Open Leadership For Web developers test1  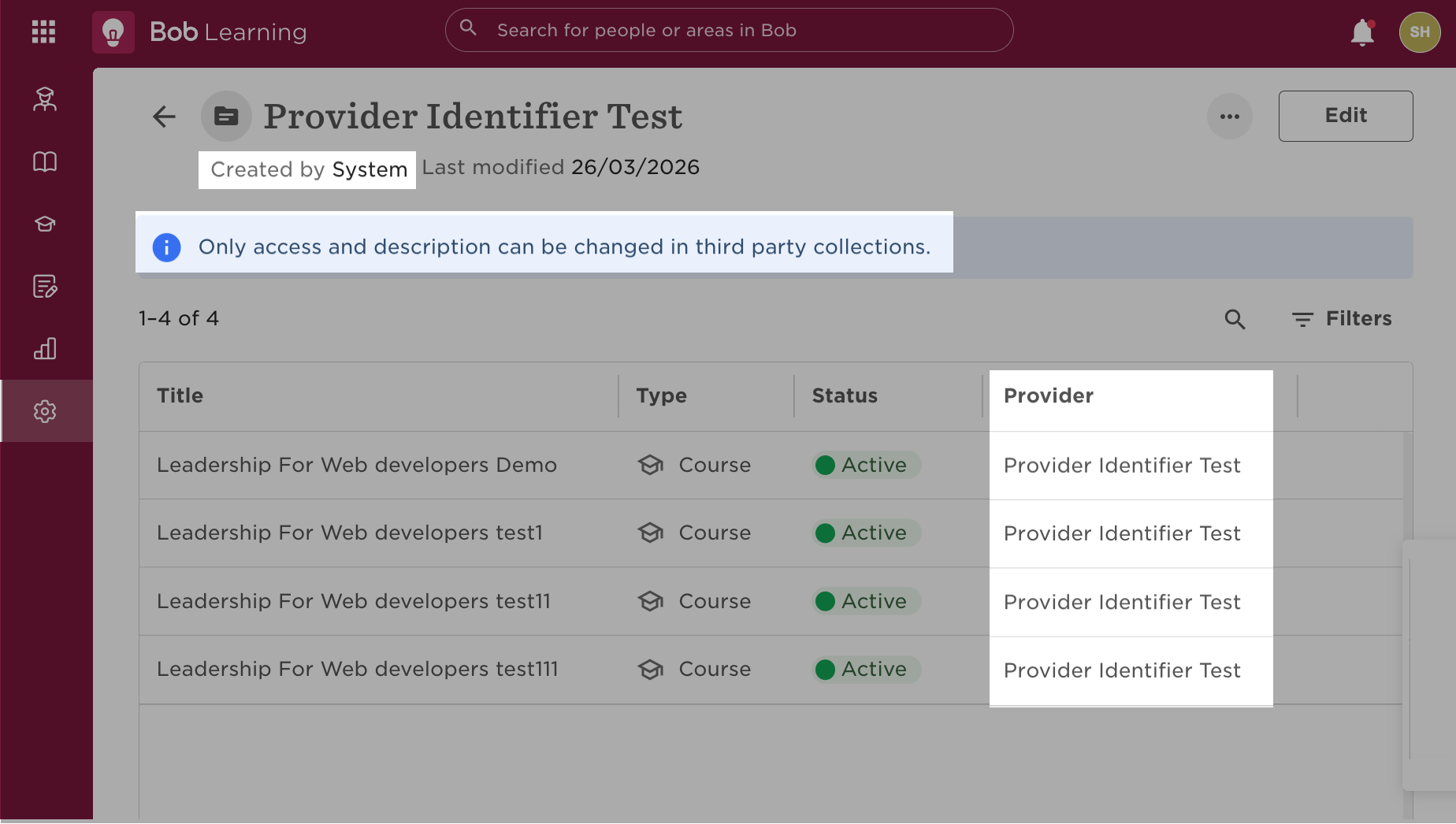click(350, 533)
